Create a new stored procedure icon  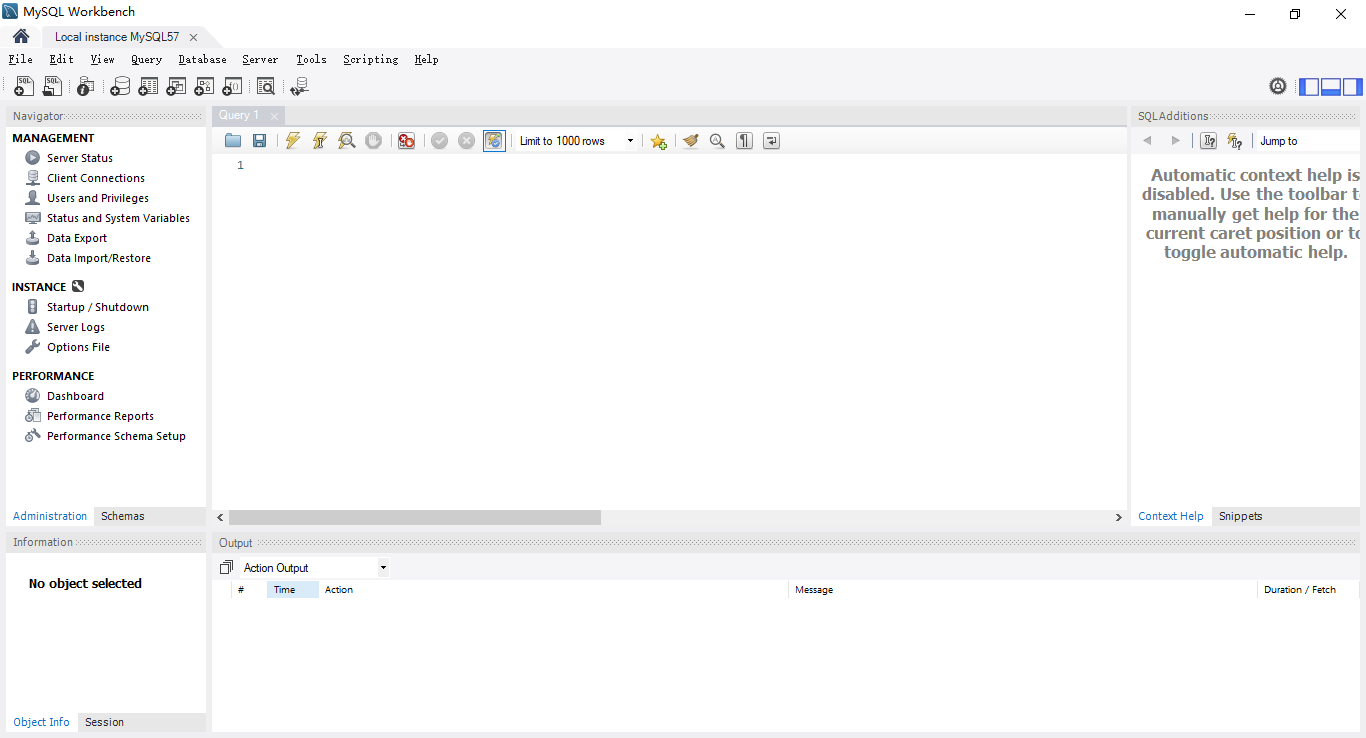pos(204,87)
